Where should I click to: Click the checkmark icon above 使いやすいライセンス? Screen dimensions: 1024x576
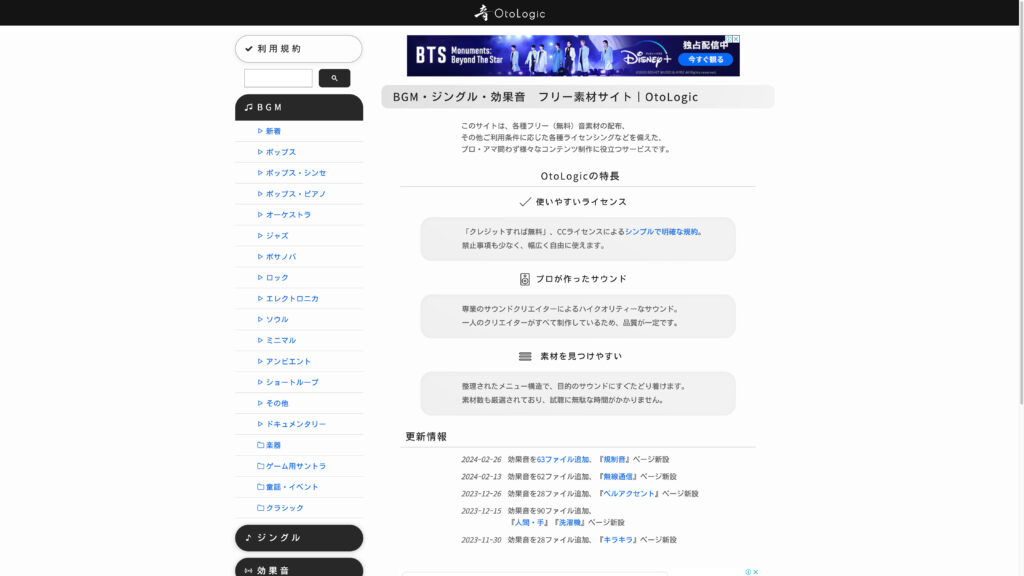[524, 200]
